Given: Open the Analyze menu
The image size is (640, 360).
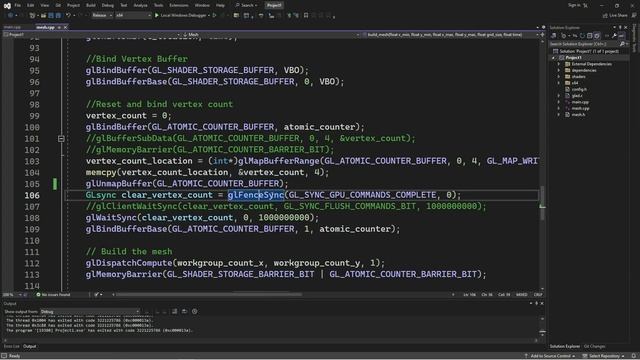Looking at the screenshot, I should tap(140, 5).
